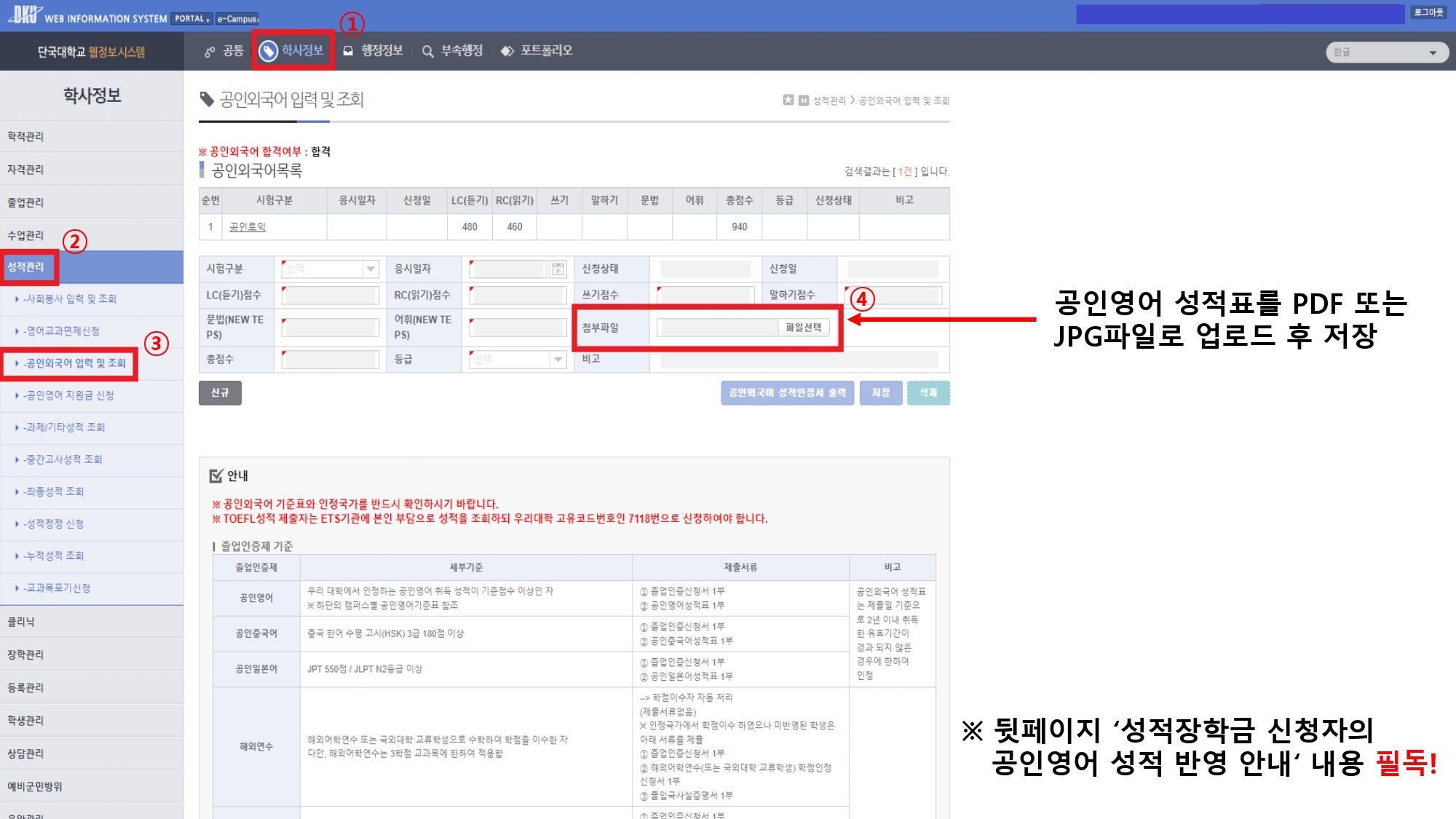Screen dimensions: 1456x819
Task: Click the square icon beside the favorites star
Action: pos(804,100)
